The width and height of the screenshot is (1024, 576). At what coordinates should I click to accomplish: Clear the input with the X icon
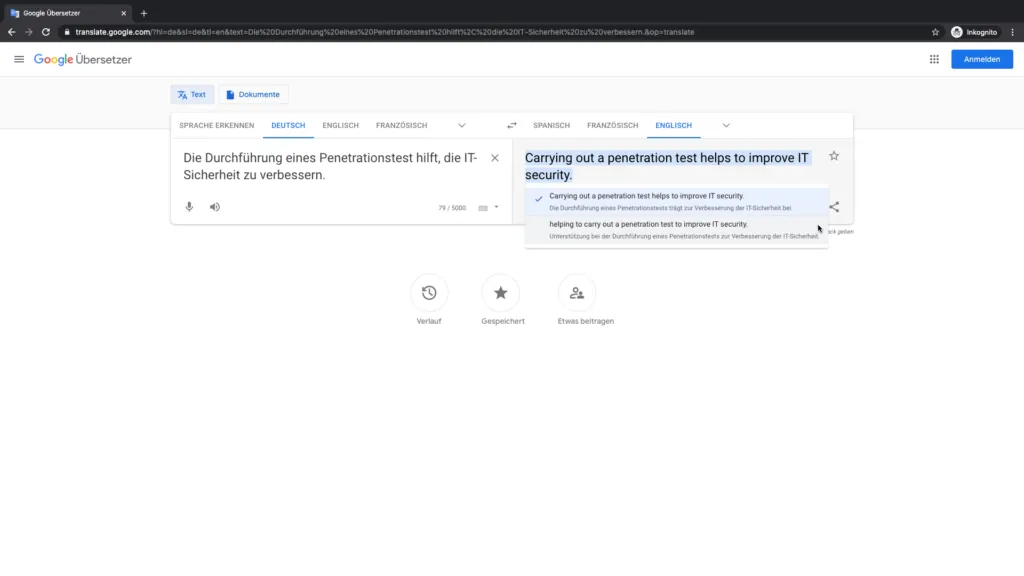[495, 157]
